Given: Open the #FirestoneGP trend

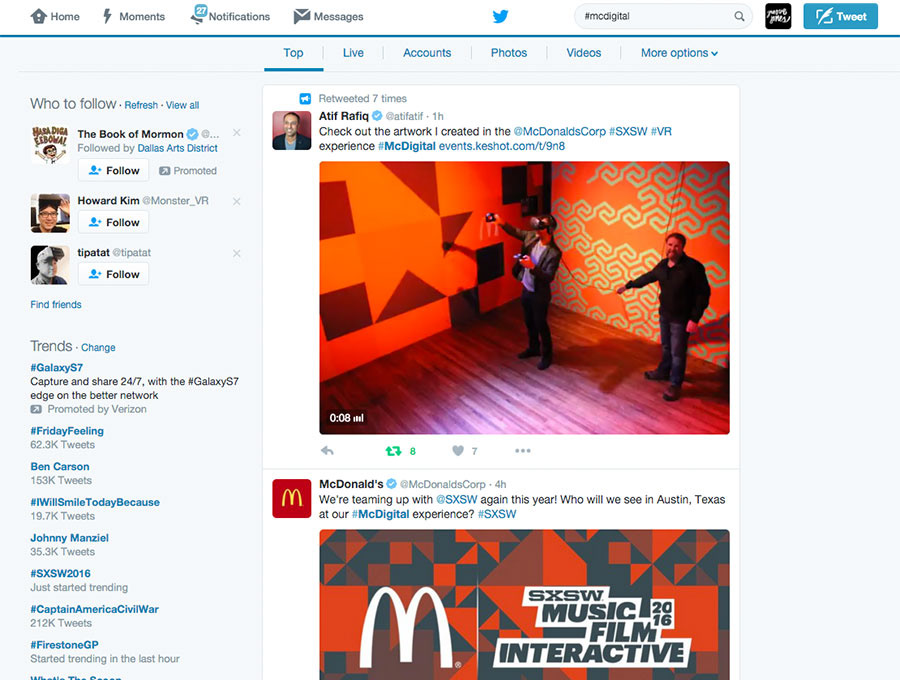Looking at the screenshot, I should pos(64,644).
